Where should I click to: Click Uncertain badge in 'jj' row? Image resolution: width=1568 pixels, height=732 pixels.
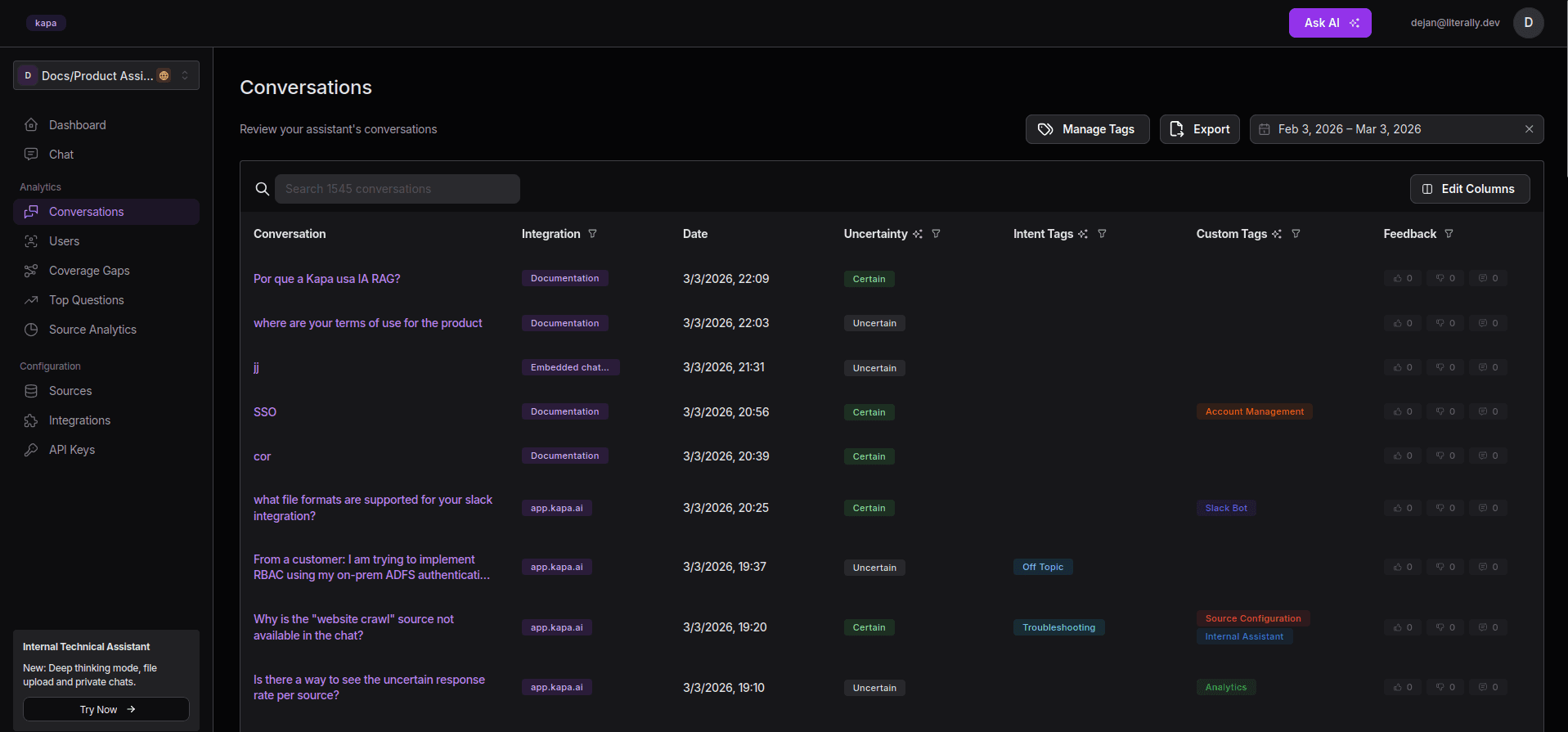click(874, 368)
